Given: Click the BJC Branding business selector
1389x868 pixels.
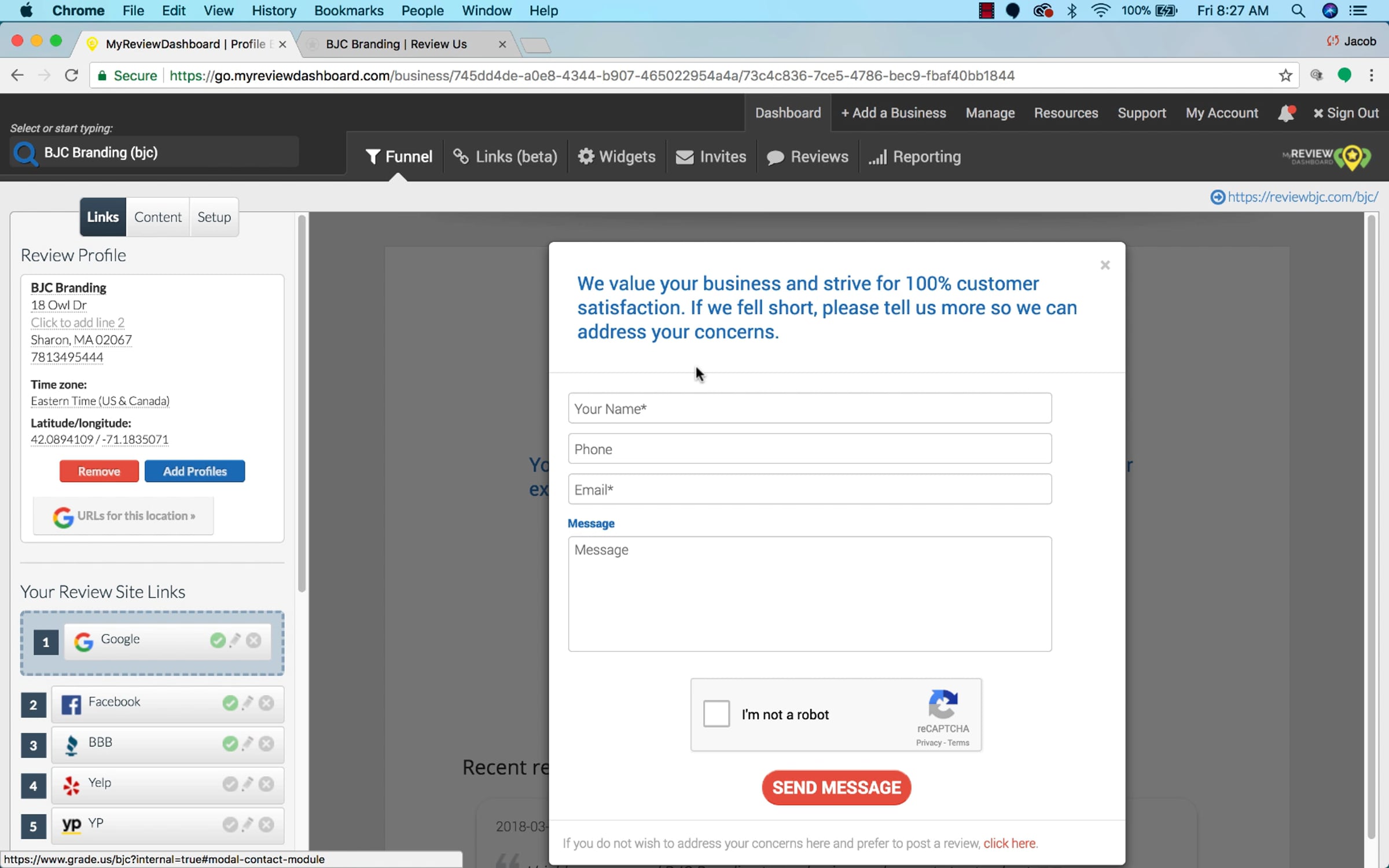Looking at the screenshot, I should tap(154, 153).
